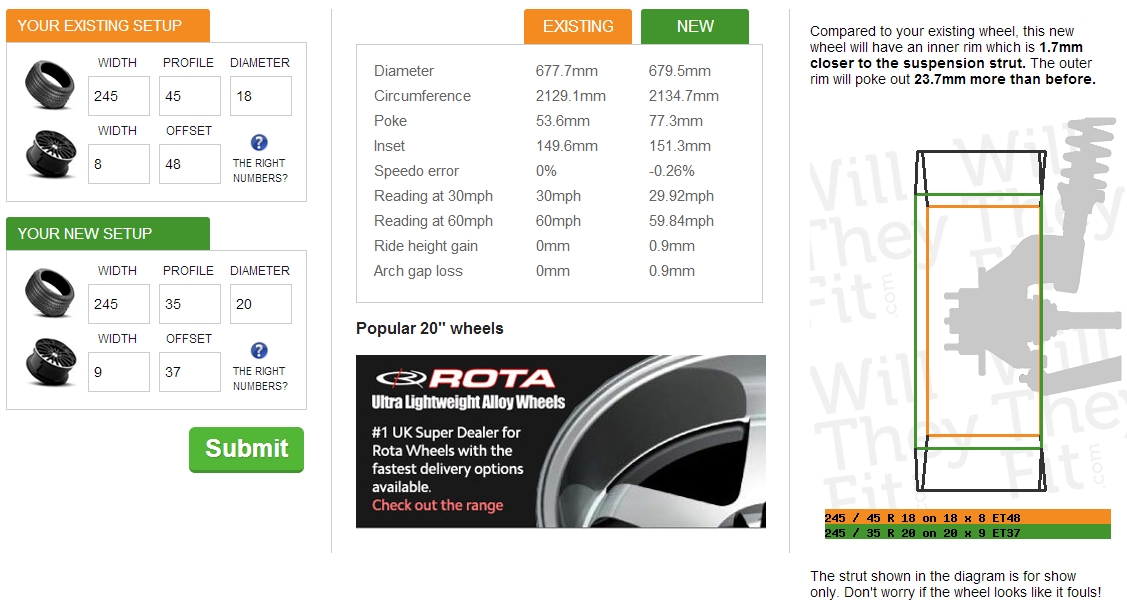Click the new setup tyre icon
The height and width of the screenshot is (610, 1127).
tap(50, 293)
